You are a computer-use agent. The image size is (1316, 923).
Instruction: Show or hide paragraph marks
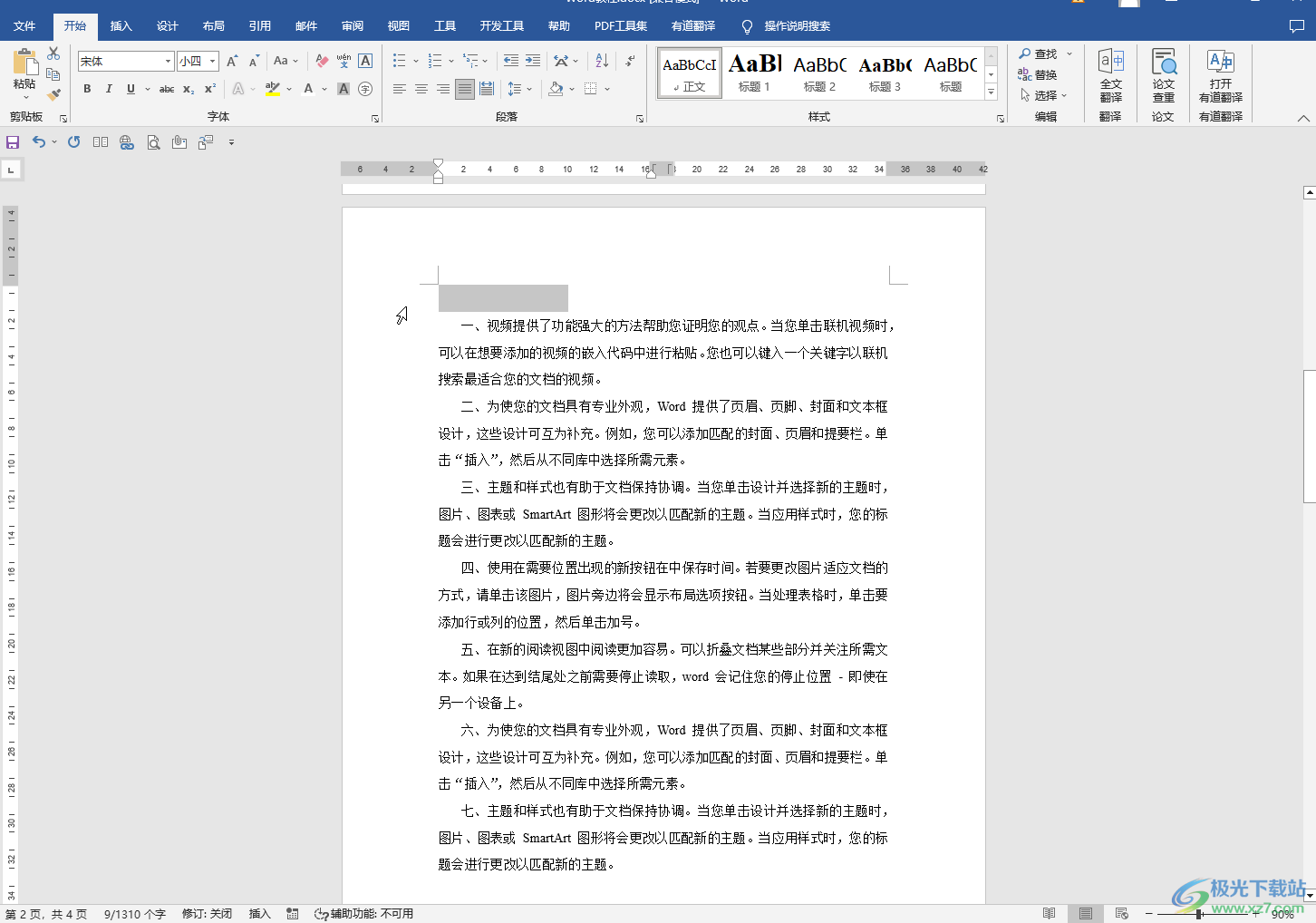tap(630, 61)
